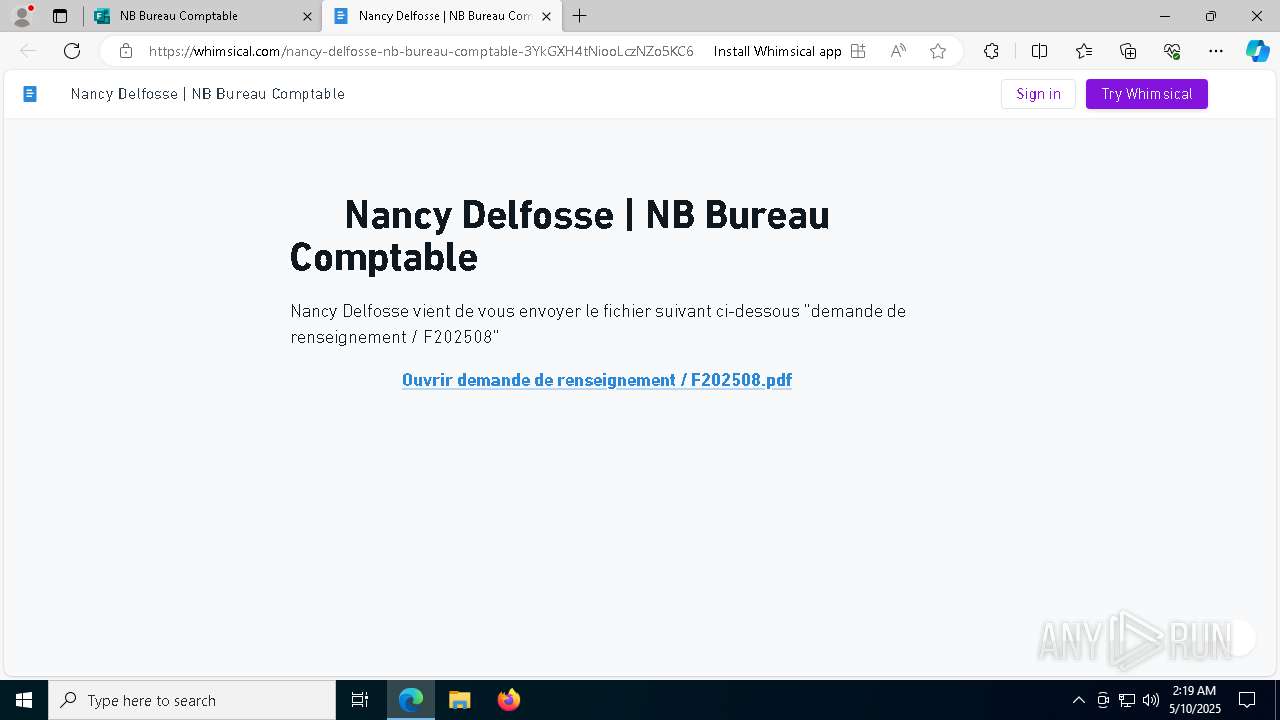
Task: Open the Collections icon
Action: 1128,51
